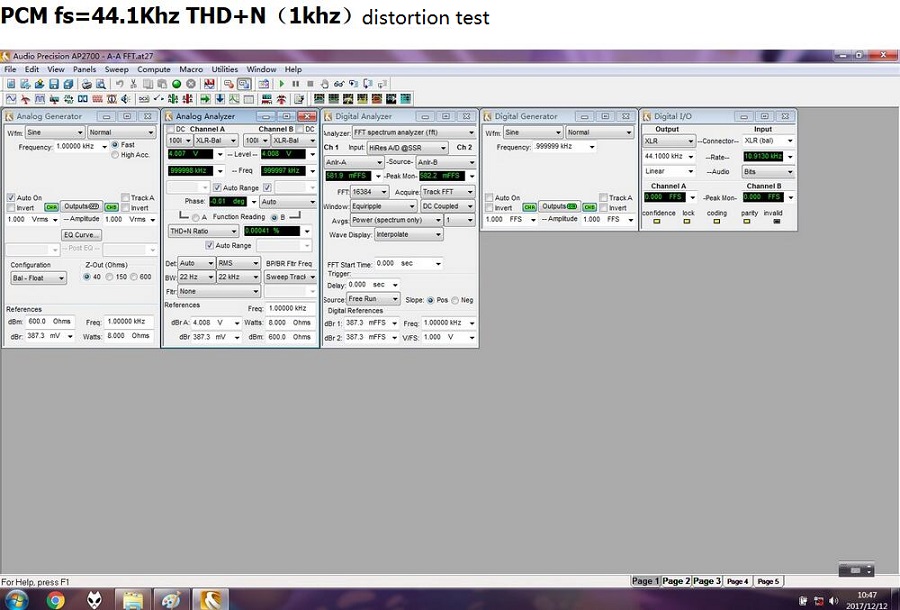Click the EQ Curve... button

tap(82, 235)
